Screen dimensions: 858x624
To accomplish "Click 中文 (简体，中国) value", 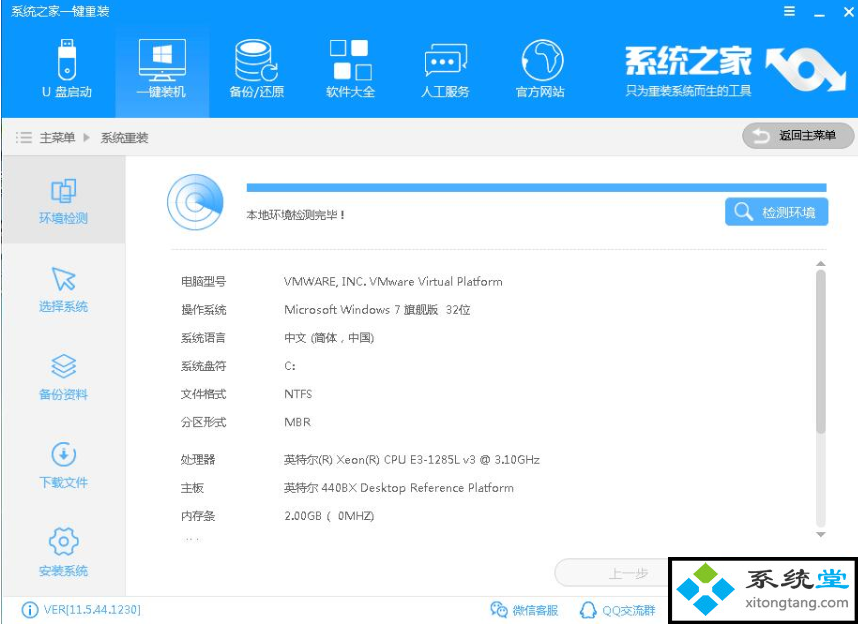I will click(329, 338).
